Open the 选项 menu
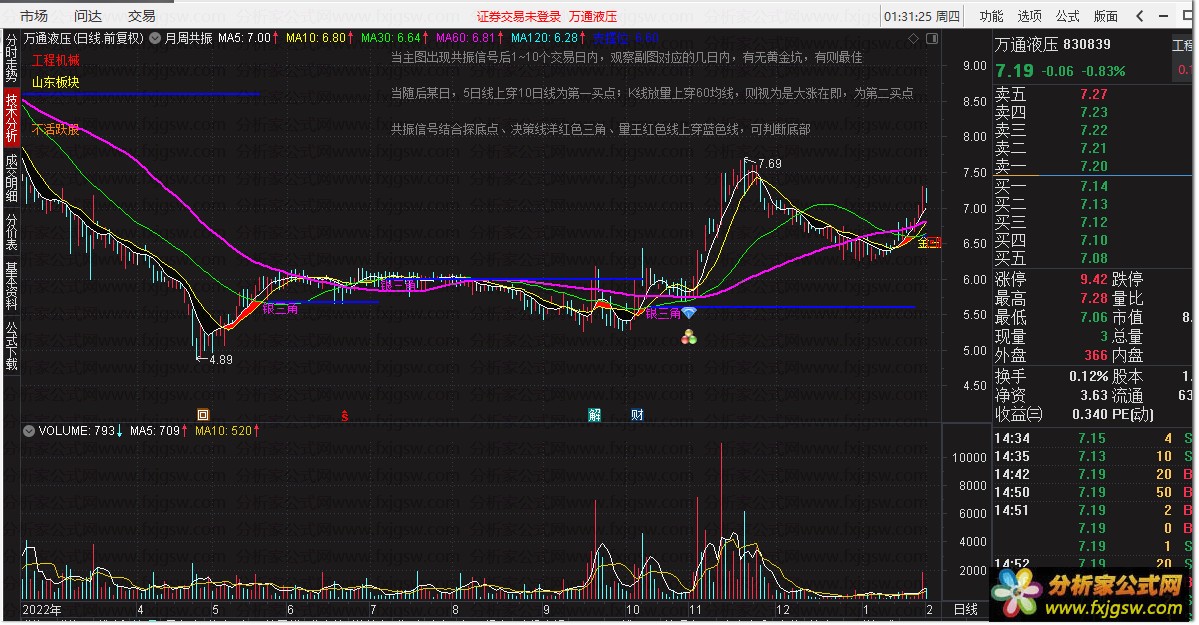Screen dimensions: 1199x625 click(x=1030, y=16)
